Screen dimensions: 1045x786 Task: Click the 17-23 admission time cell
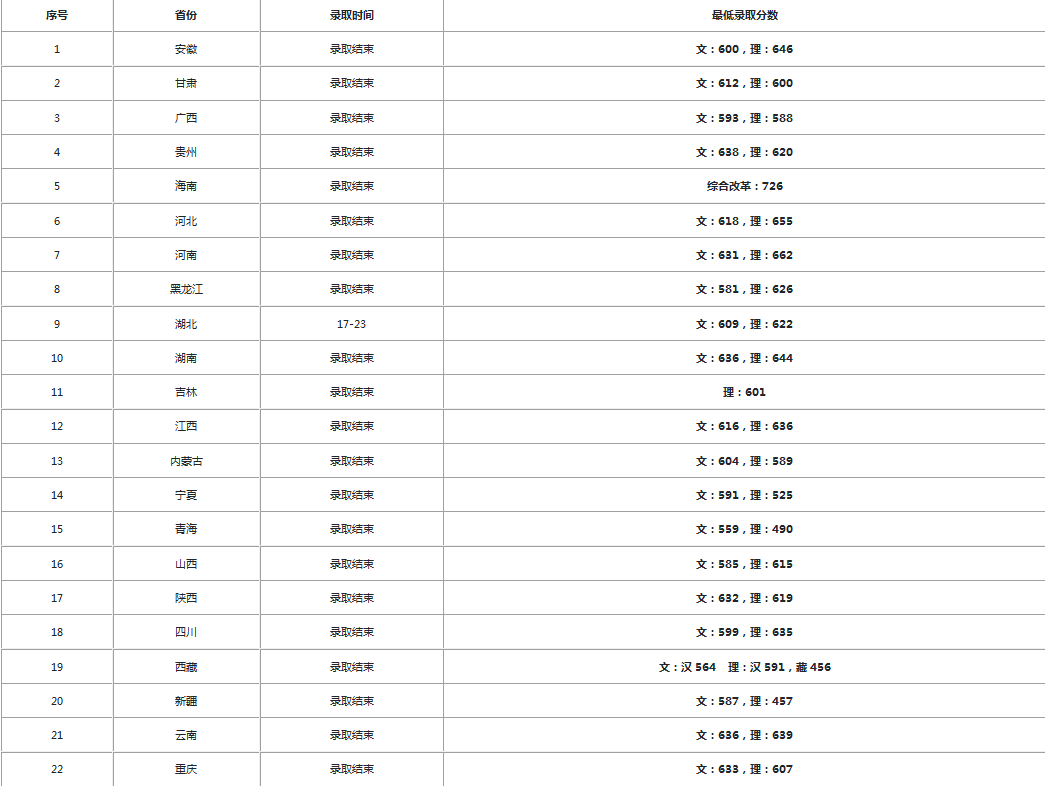[x=352, y=324]
